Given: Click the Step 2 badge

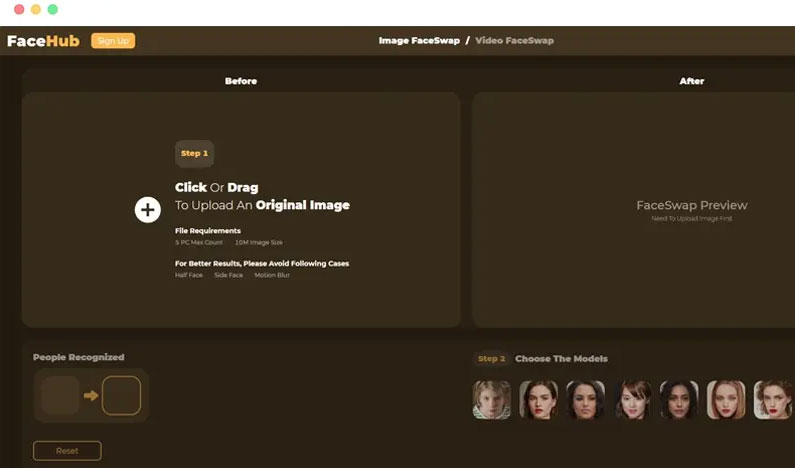Looking at the screenshot, I should pyautogui.click(x=492, y=358).
